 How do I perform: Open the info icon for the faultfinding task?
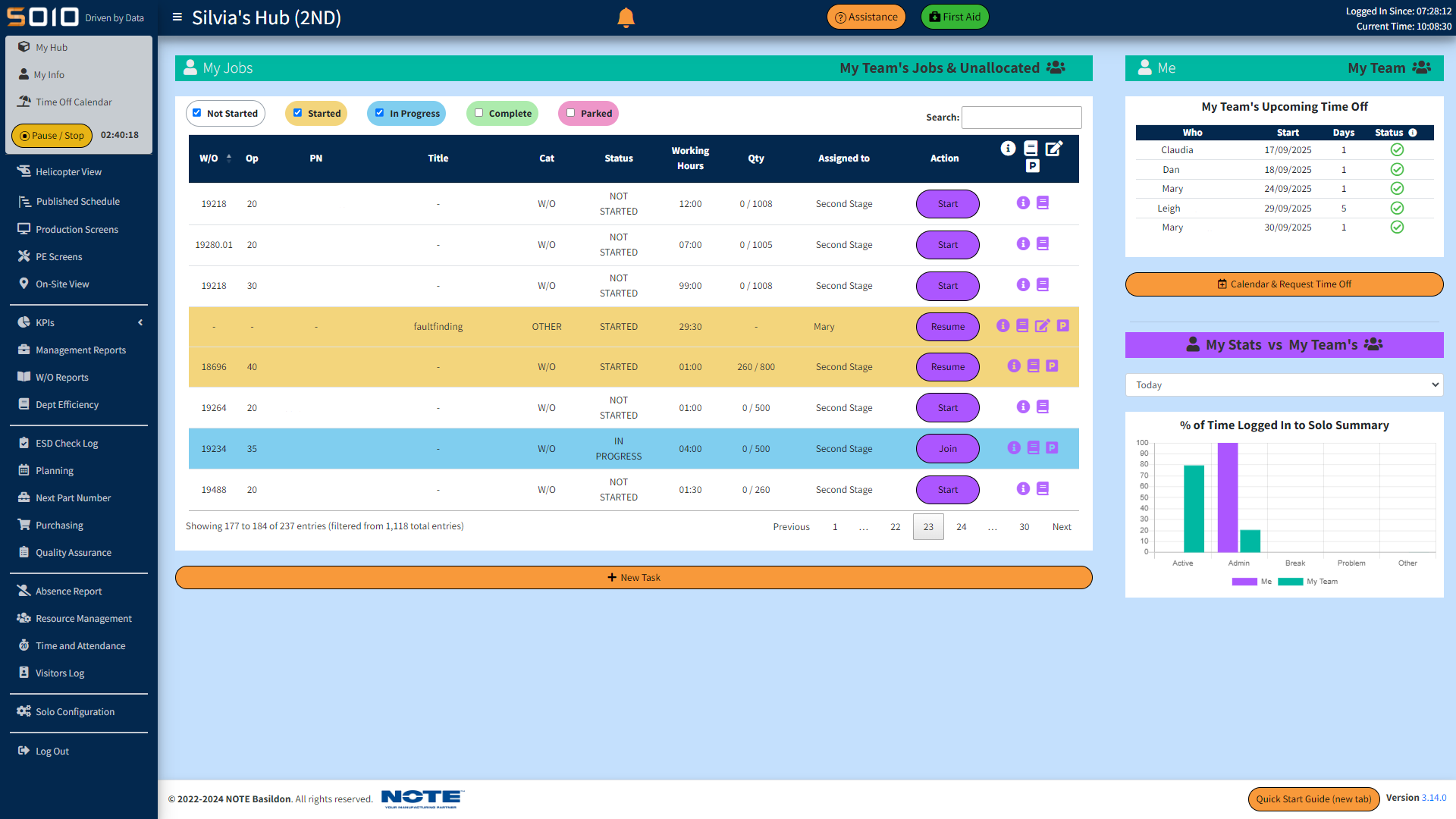click(x=1003, y=325)
